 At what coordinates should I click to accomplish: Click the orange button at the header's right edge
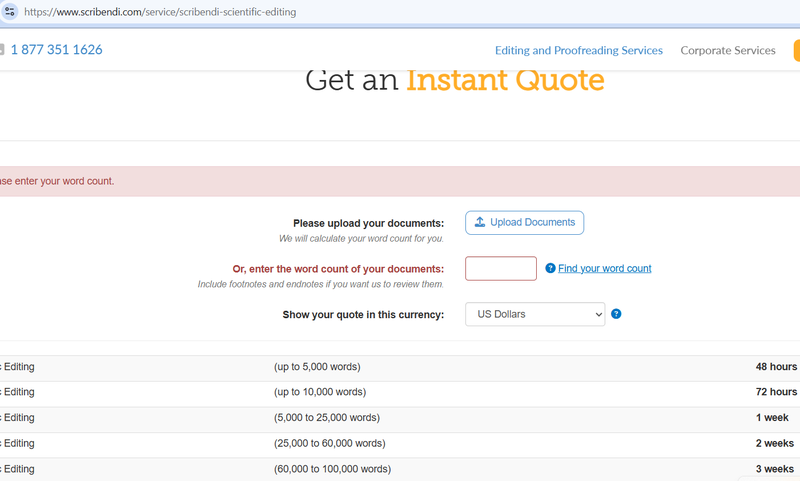pos(797,50)
